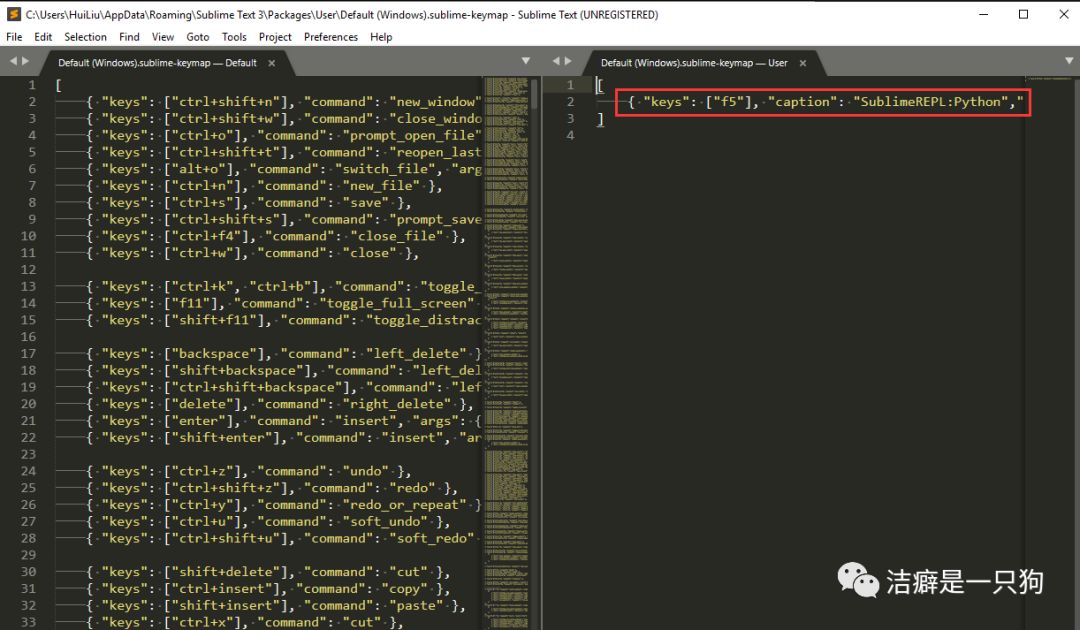
Task: Click the "new_file" command text
Action: point(381,186)
